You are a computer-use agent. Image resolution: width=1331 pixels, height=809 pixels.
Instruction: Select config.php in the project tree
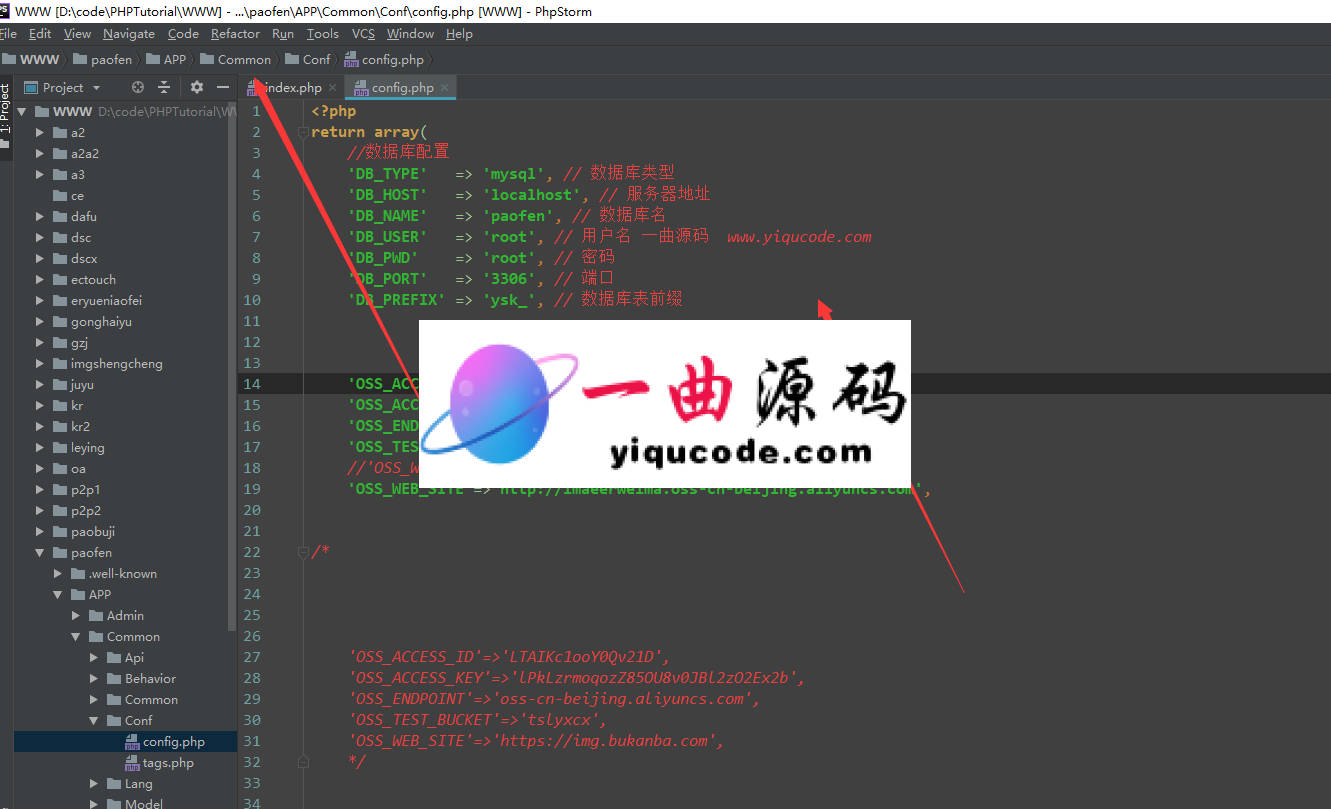(x=173, y=742)
